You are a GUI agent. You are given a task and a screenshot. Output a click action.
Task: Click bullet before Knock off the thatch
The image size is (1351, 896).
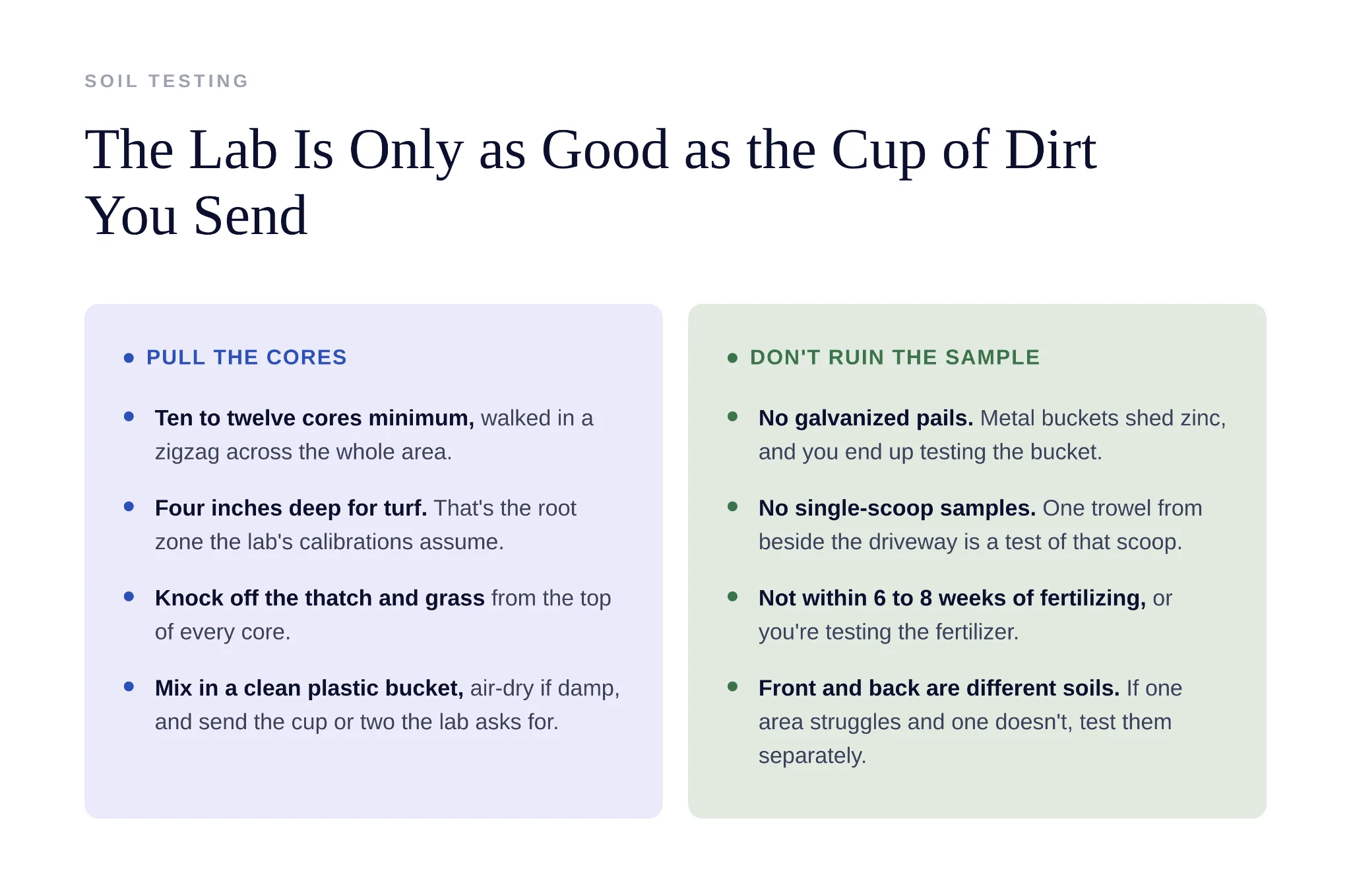tap(129, 597)
